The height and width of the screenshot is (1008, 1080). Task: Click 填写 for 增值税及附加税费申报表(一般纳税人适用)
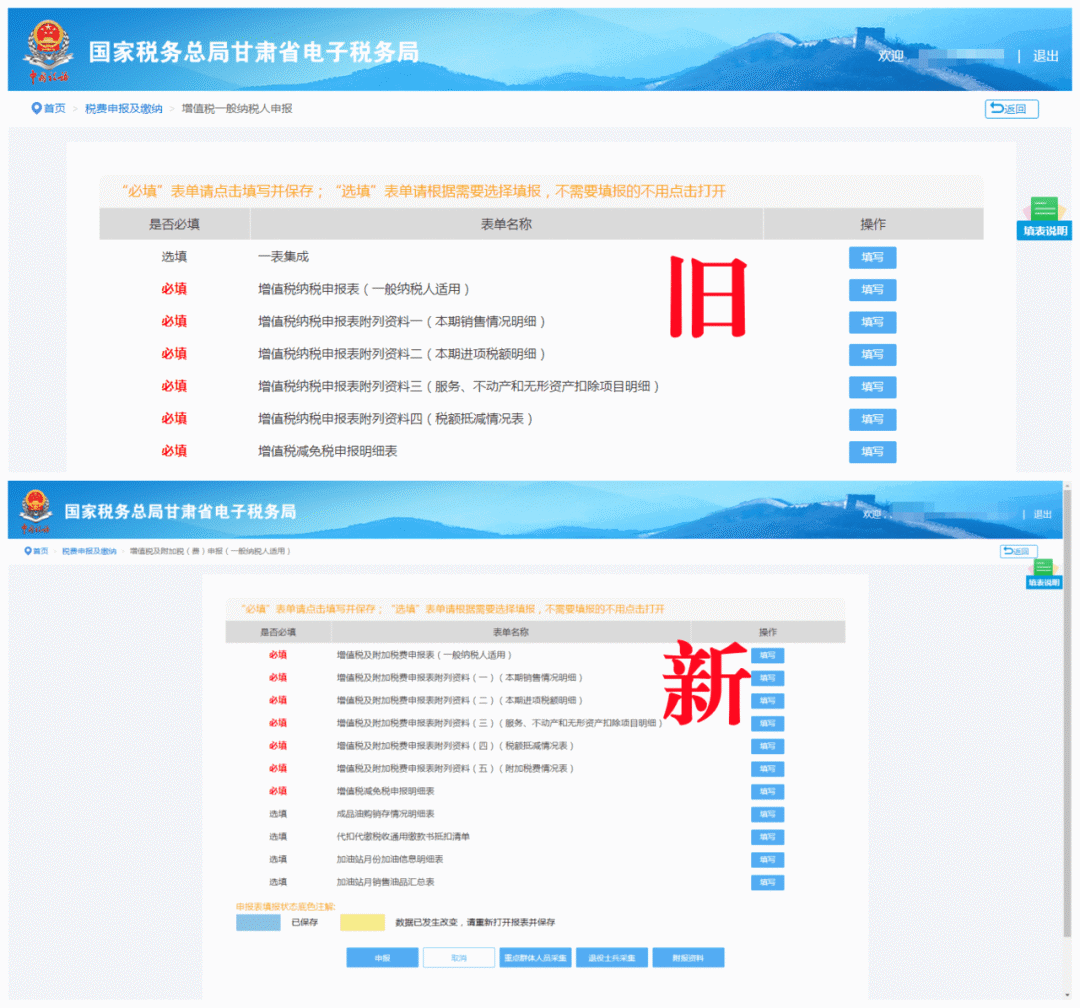click(767, 655)
